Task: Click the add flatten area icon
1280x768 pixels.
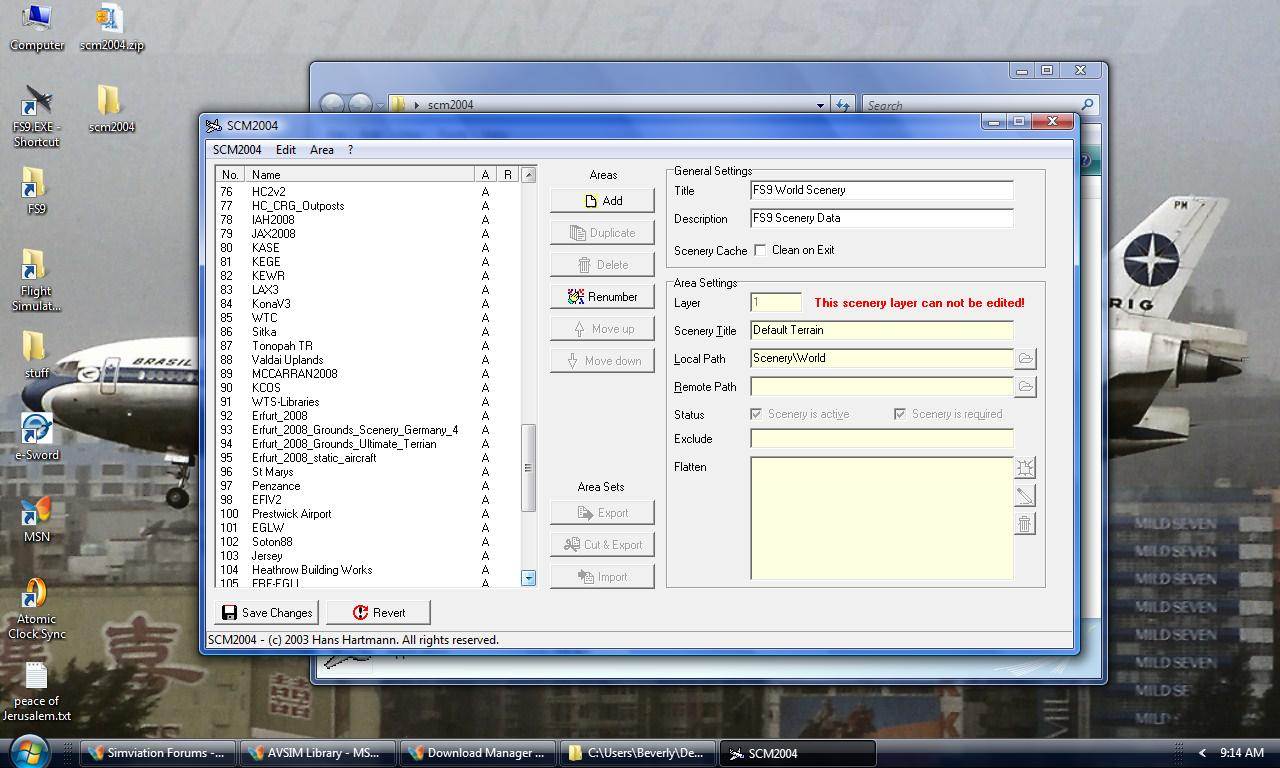Action: point(1025,467)
